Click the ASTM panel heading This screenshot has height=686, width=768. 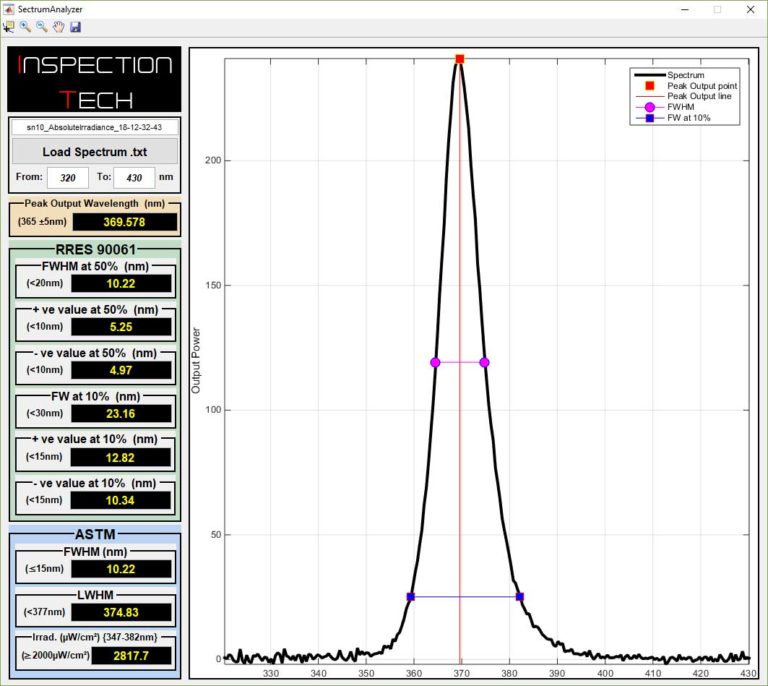click(95, 534)
